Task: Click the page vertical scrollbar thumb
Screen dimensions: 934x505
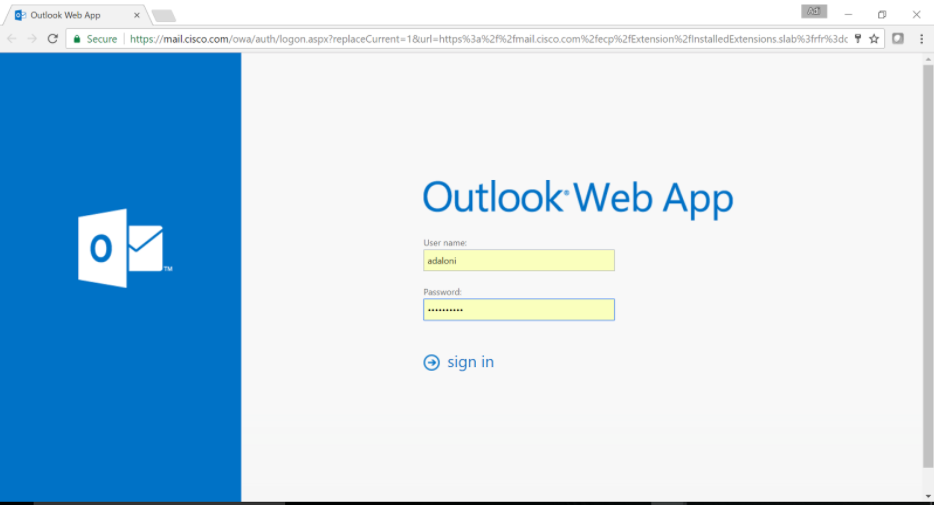Action: coord(928,265)
